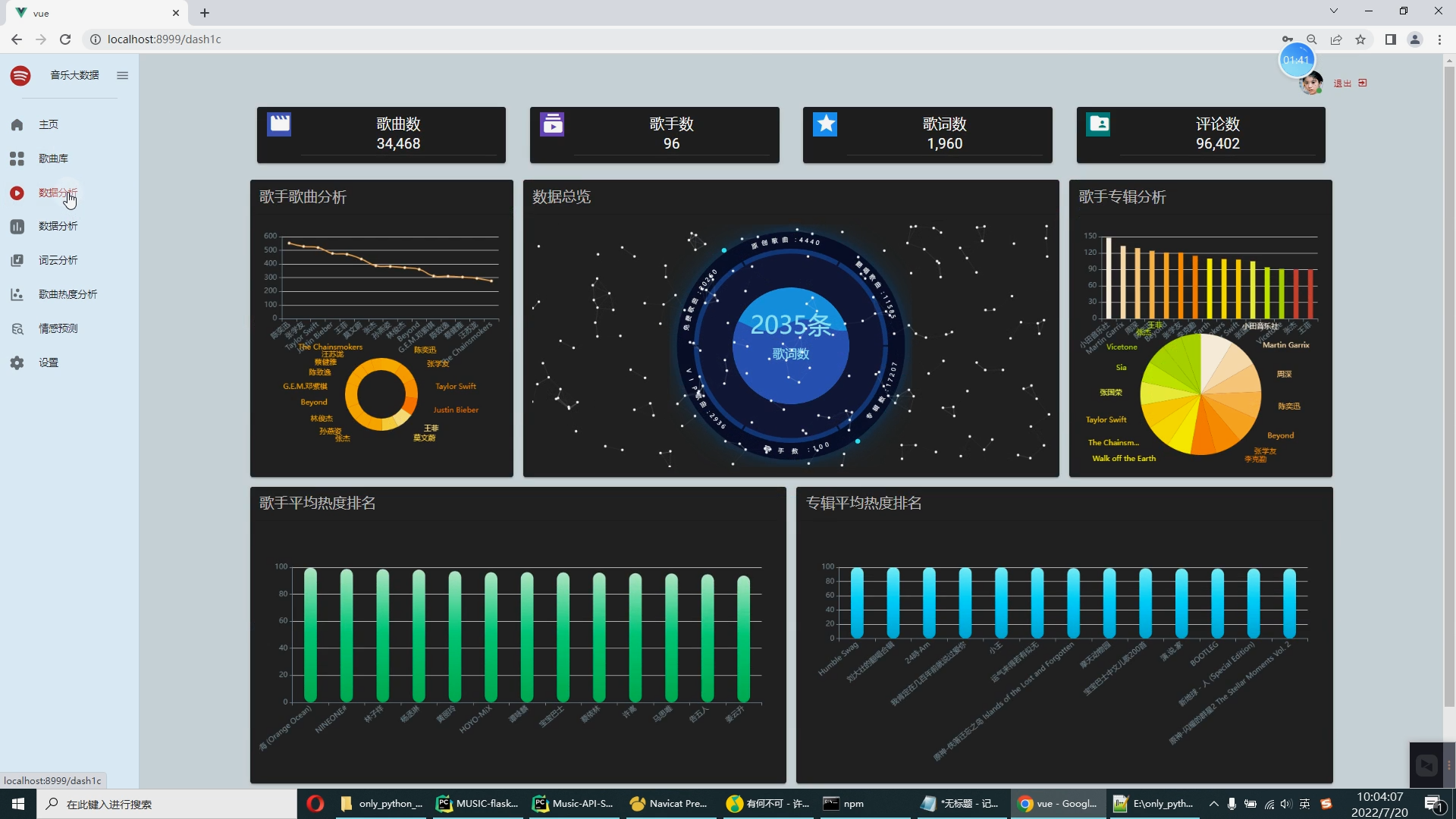The height and width of the screenshot is (819, 1456).
Task: Click the 设置 gear icon in sidebar
Action: [17, 362]
